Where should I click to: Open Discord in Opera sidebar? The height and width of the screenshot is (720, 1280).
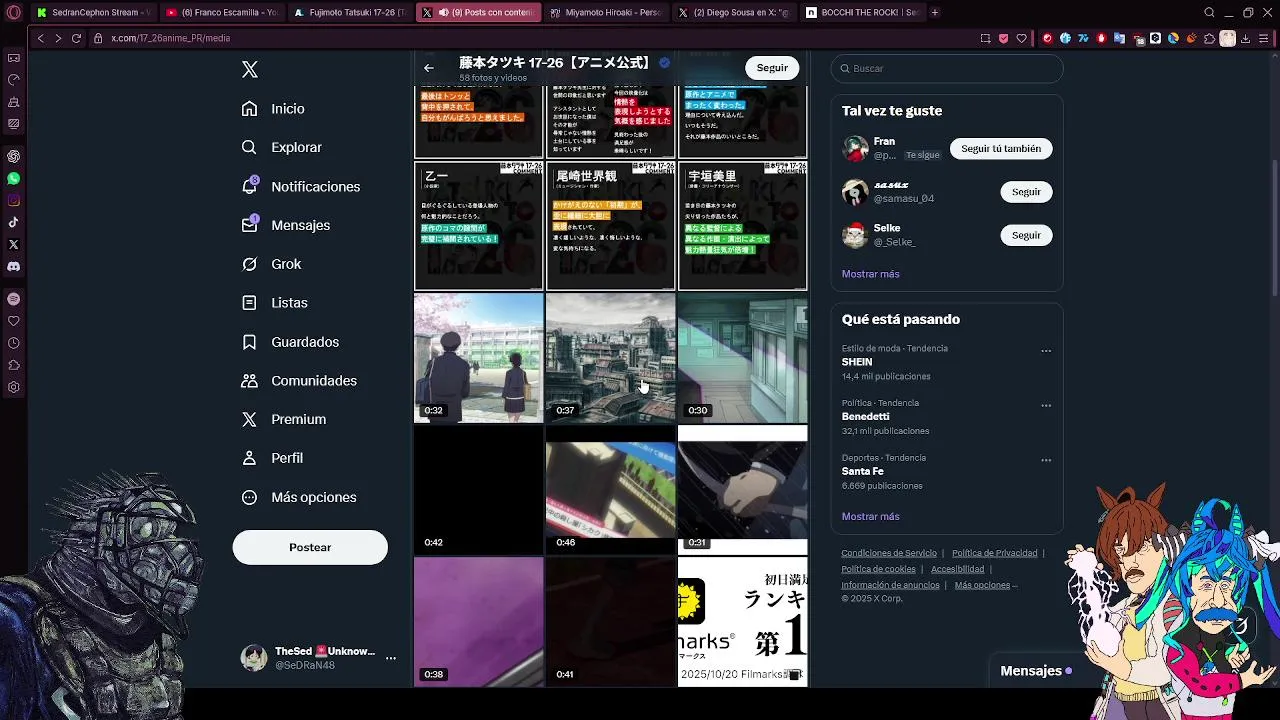click(x=13, y=266)
